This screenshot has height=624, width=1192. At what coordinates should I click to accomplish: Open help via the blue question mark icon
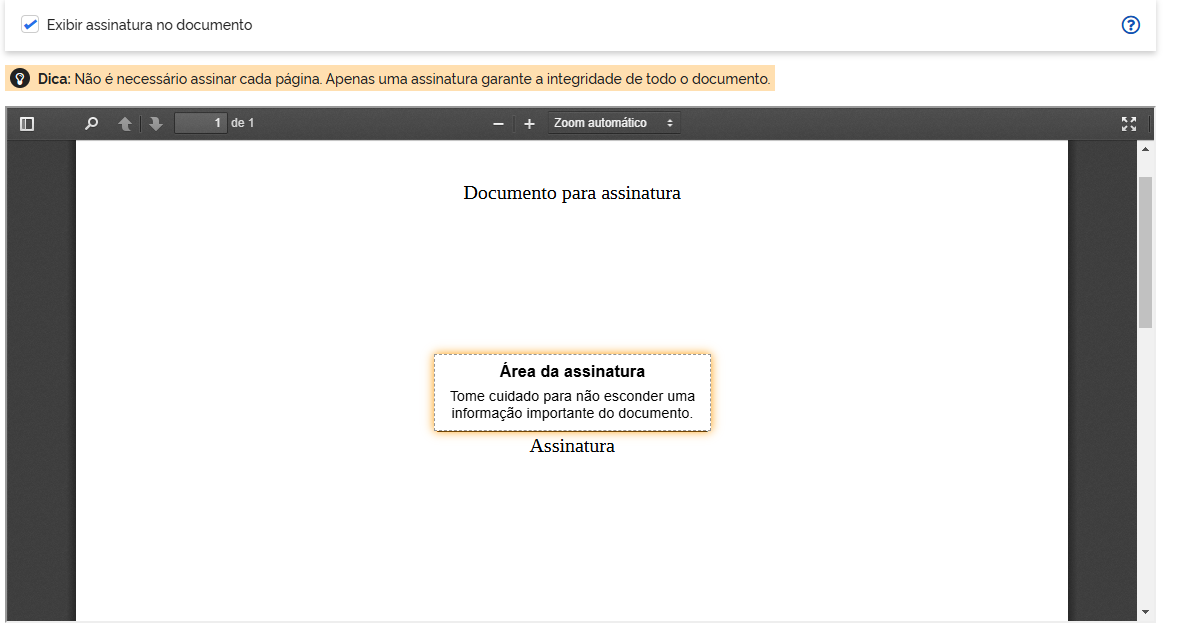pos(1131,25)
